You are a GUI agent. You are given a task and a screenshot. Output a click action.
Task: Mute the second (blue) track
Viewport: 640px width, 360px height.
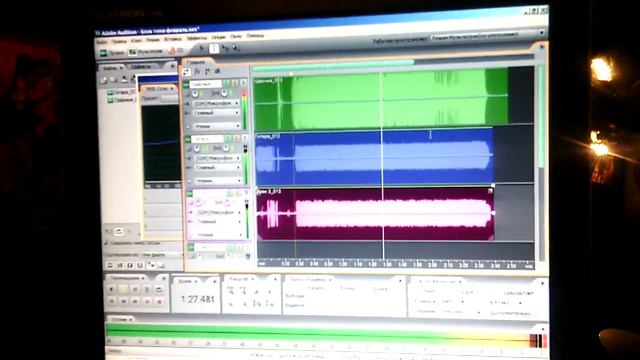coord(228,139)
